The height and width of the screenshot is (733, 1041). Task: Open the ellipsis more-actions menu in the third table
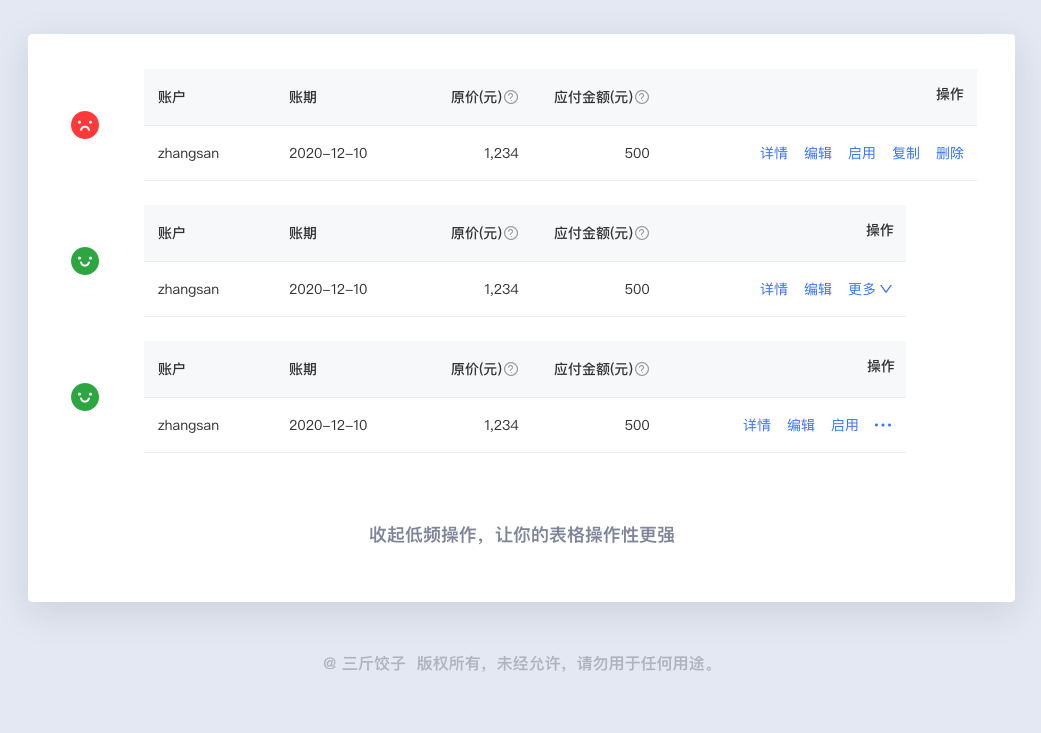tap(883, 425)
